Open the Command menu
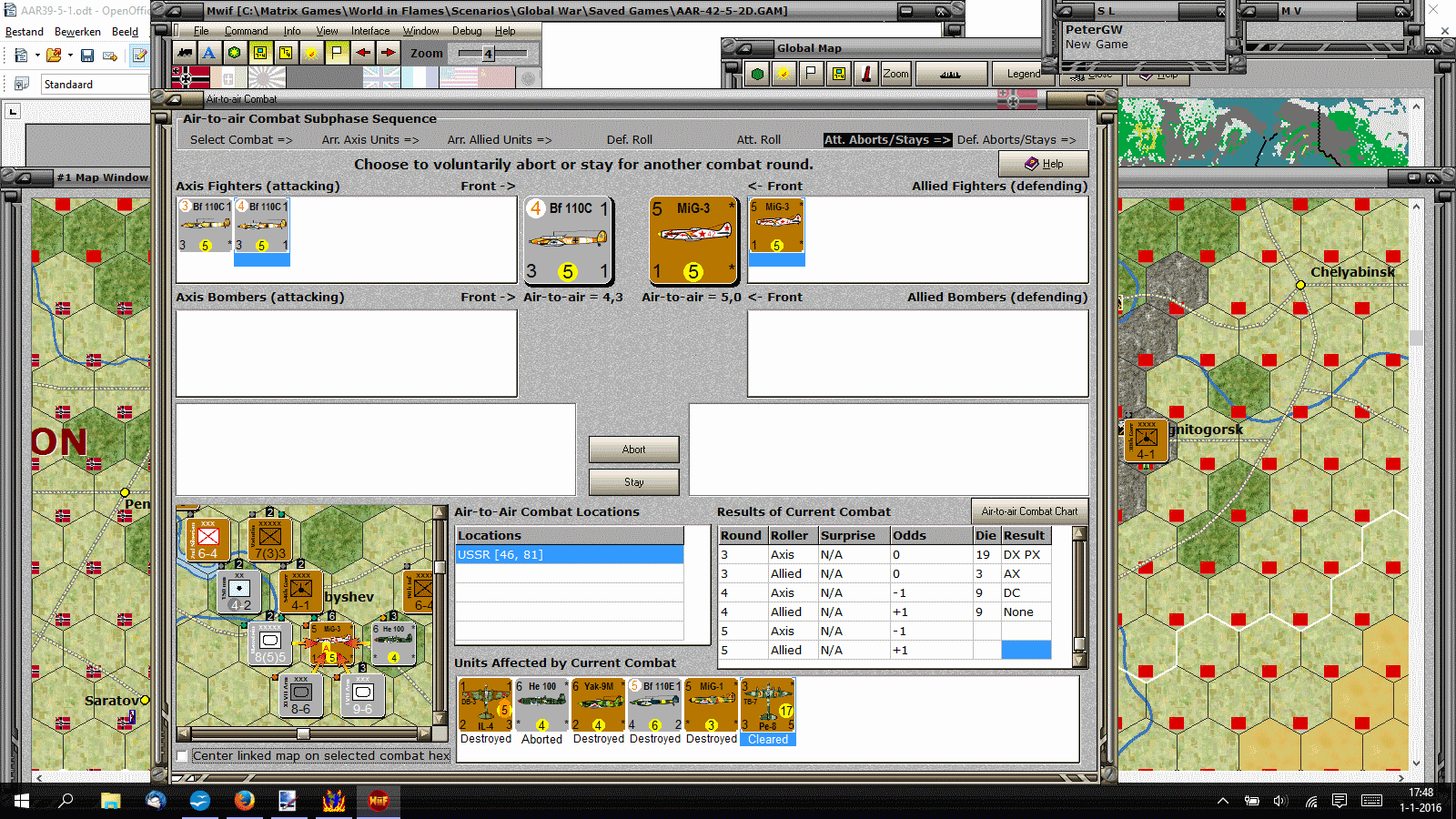The width and height of the screenshot is (1456, 819). 246,31
